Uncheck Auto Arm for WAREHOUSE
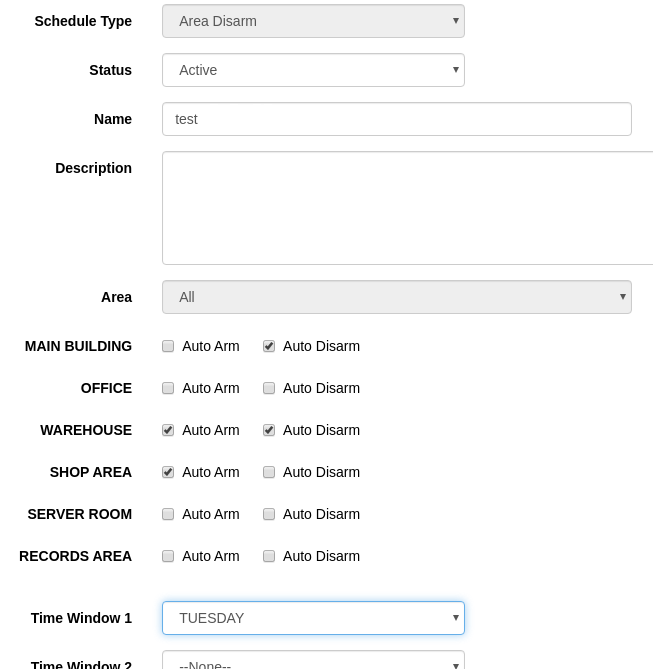 168,430
